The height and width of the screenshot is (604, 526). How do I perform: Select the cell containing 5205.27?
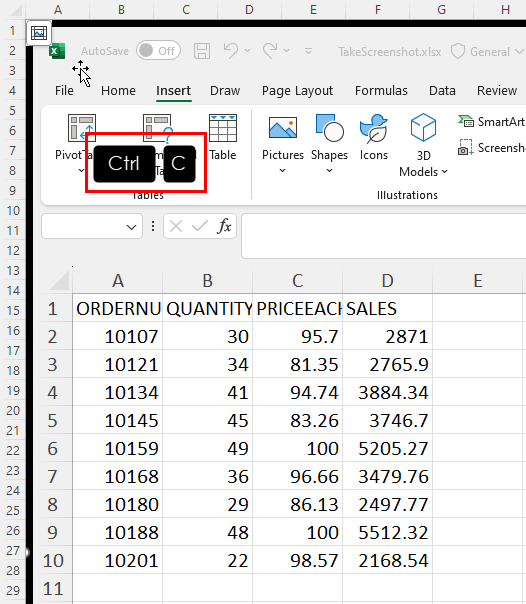(x=387, y=448)
